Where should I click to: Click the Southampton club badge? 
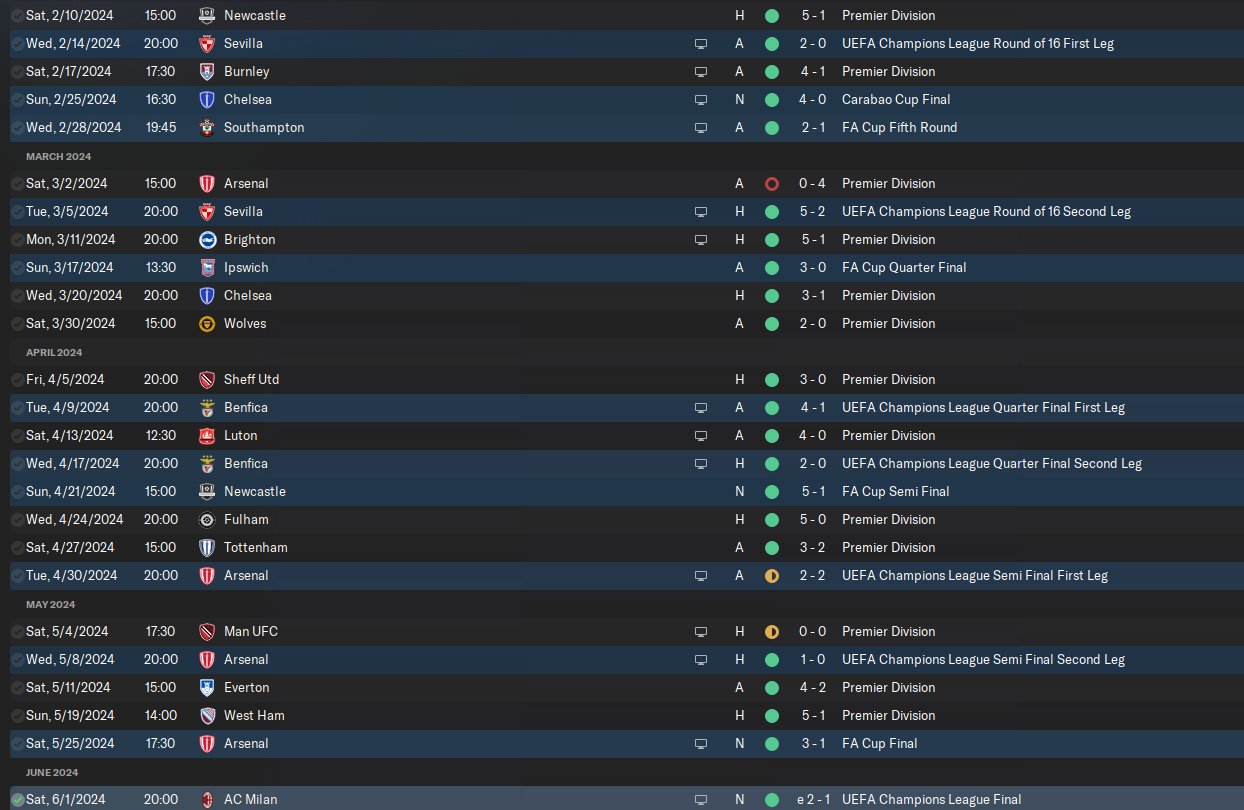click(207, 127)
